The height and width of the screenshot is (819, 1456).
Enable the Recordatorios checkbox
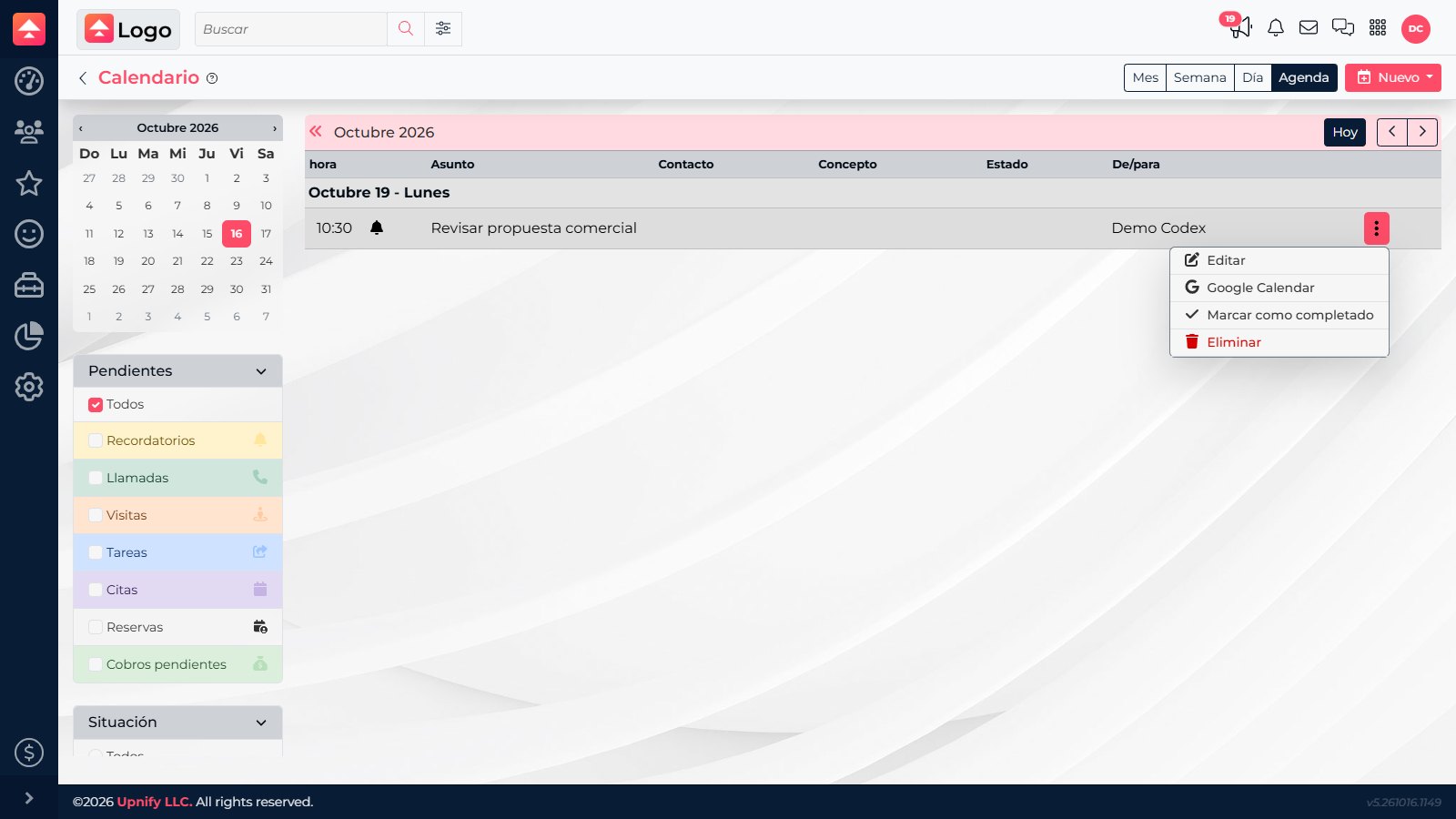pyautogui.click(x=96, y=441)
